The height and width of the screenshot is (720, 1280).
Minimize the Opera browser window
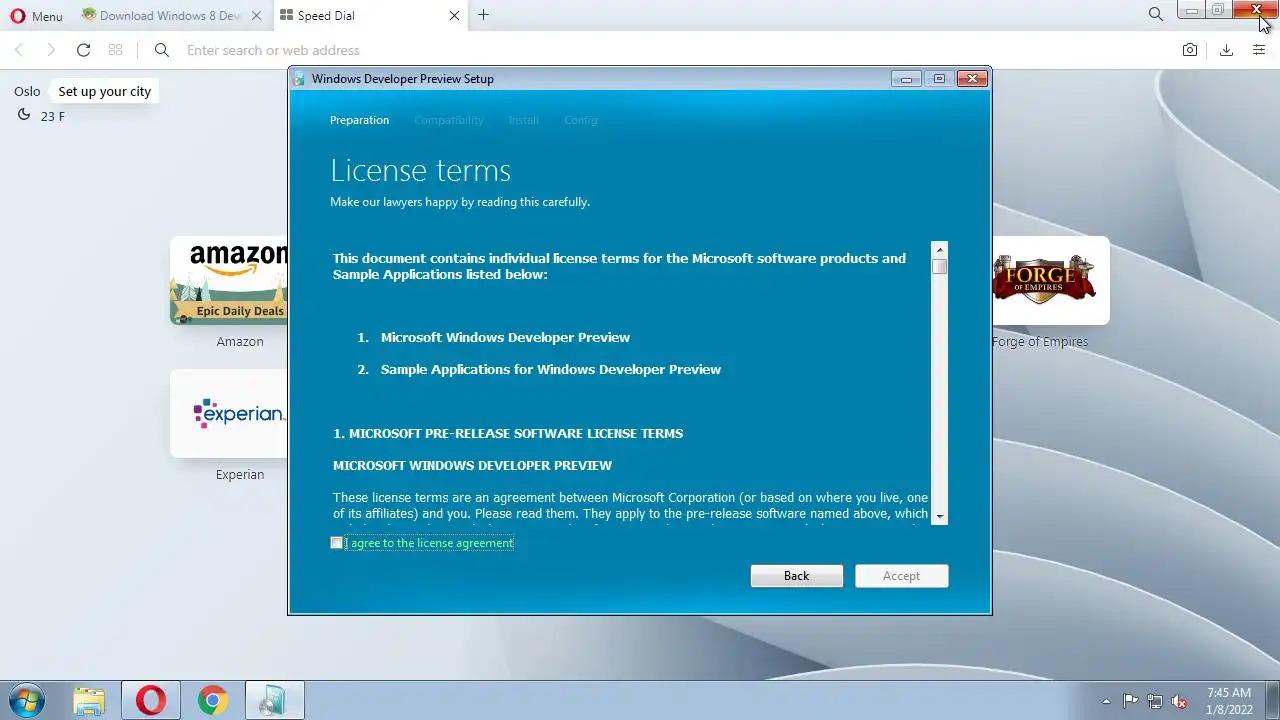(1192, 10)
